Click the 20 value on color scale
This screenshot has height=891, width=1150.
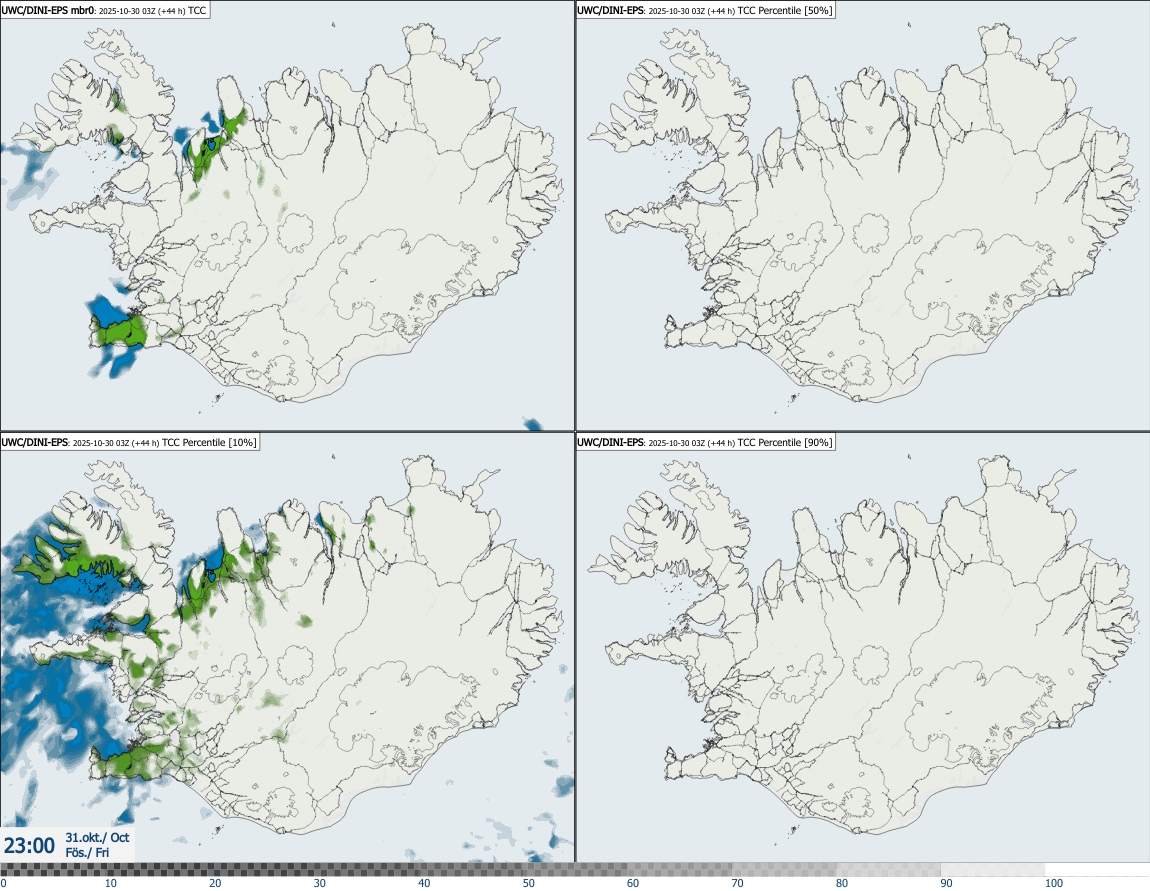[215, 883]
